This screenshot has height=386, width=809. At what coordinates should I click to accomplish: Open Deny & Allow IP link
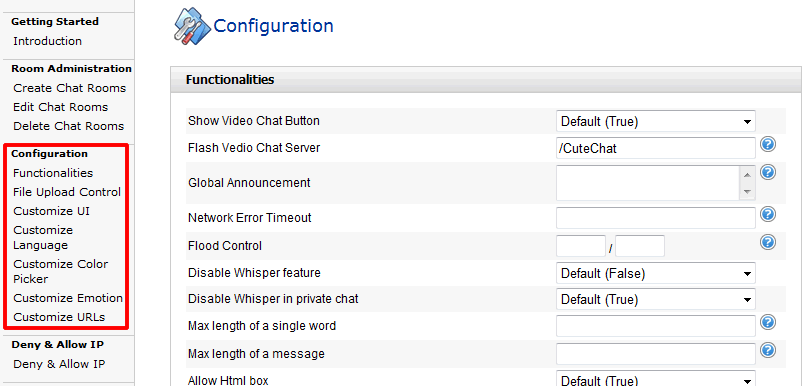tap(59, 364)
